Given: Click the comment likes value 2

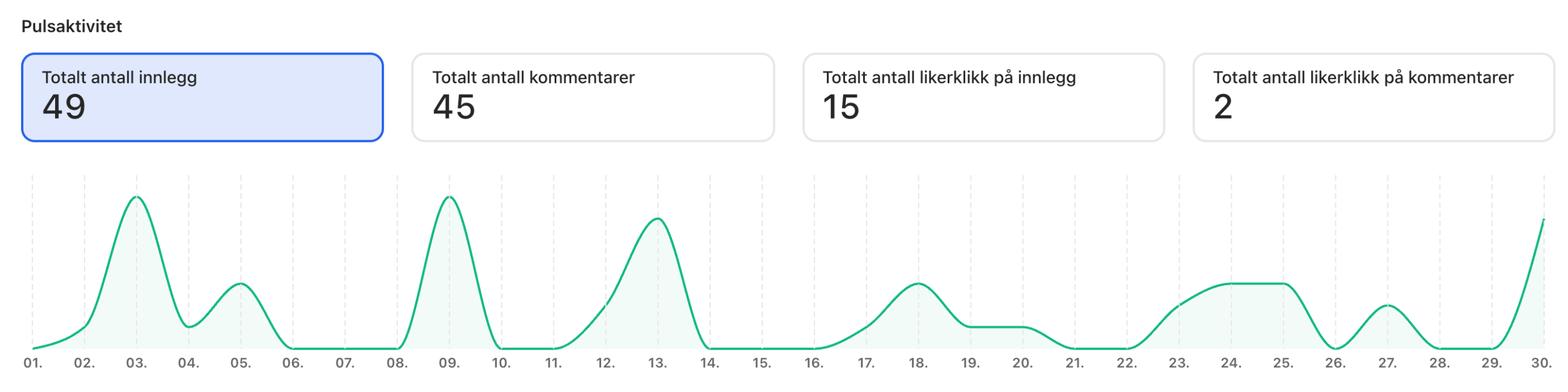Looking at the screenshot, I should [x=1223, y=107].
